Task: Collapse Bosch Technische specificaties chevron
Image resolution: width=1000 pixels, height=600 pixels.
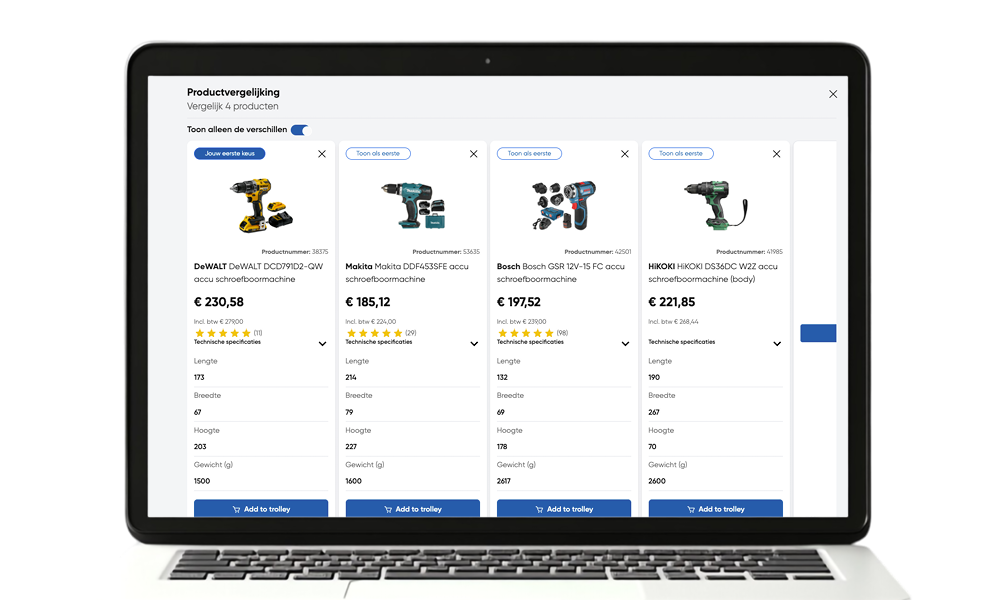Action: pyautogui.click(x=626, y=344)
